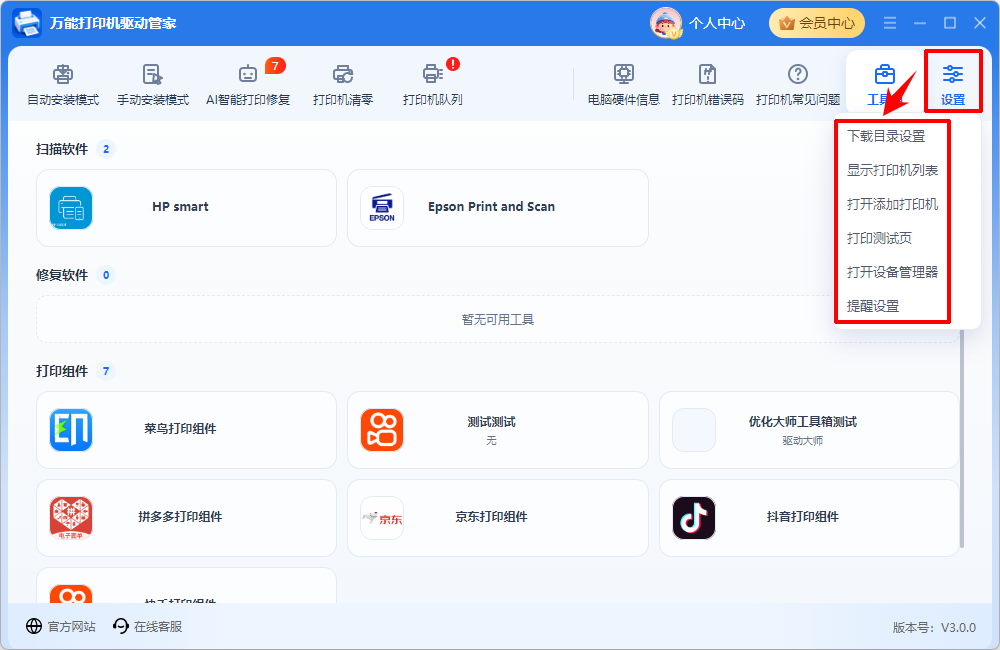Screen dimensions: 1000x650
Task: Open 打印机常见问题 (printer FAQ)
Action: coord(798,84)
